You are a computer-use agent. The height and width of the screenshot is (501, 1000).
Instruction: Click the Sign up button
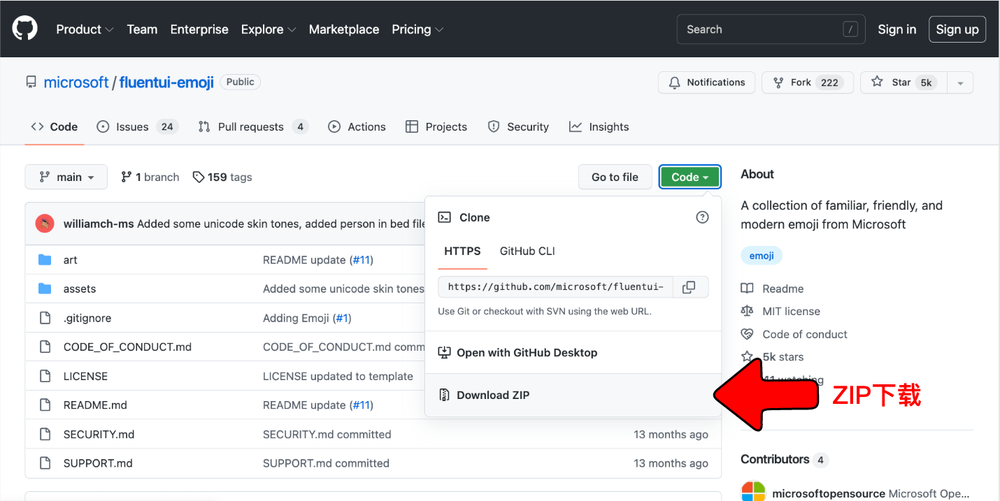pyautogui.click(x=957, y=29)
